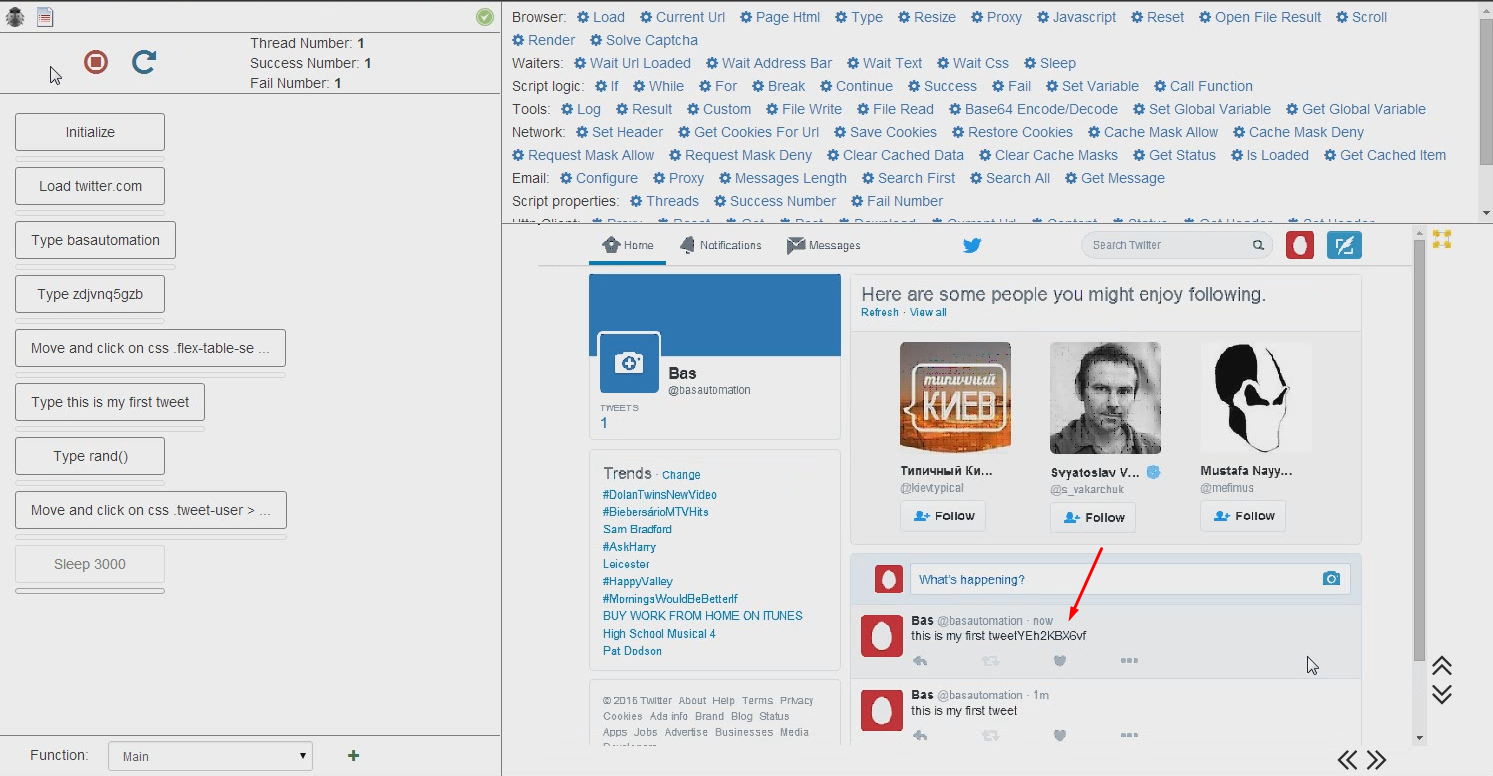Click the green plus add function icon
Image resolution: width=1493 pixels, height=776 pixels.
[x=353, y=756]
